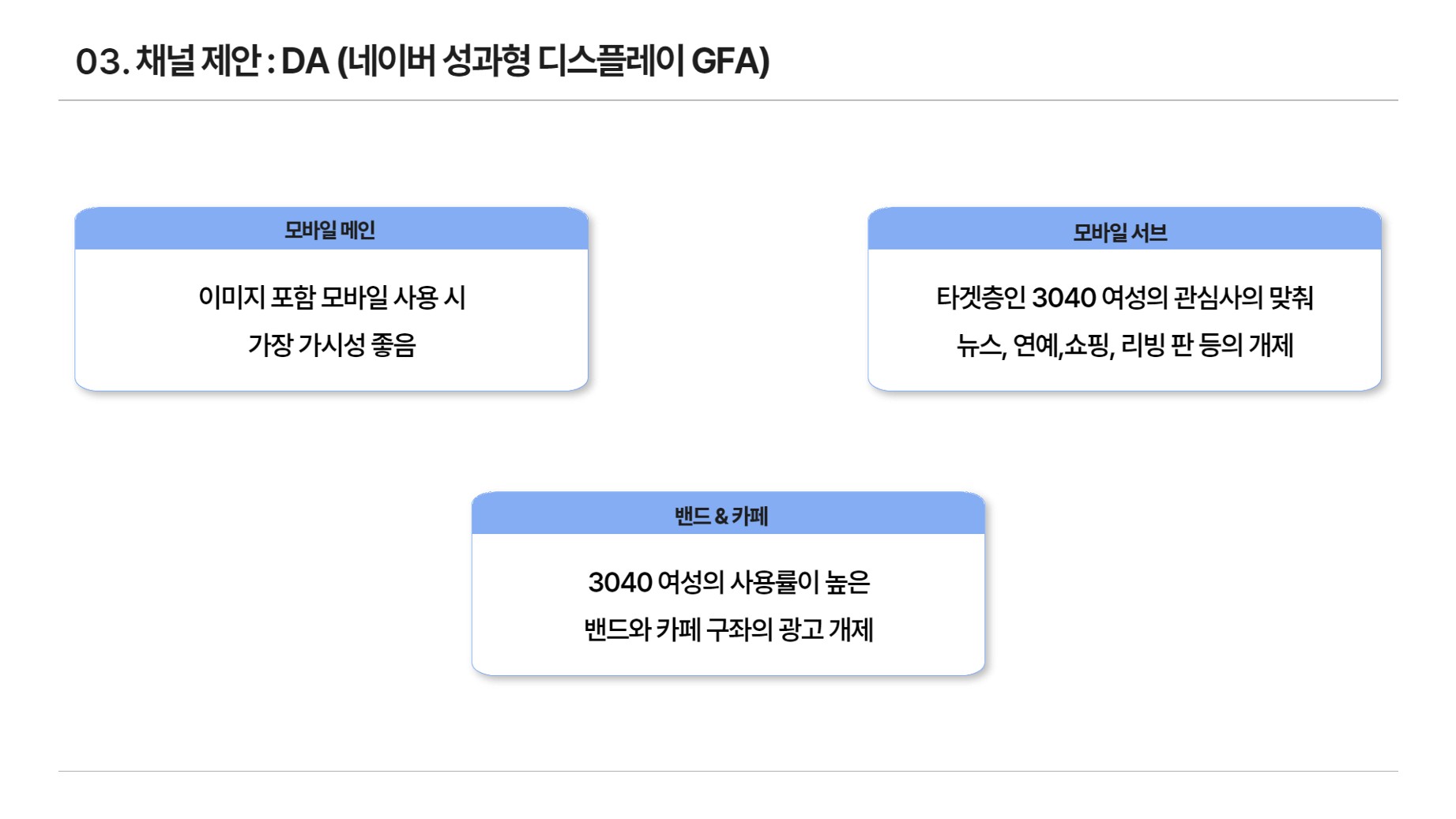1456x819 pixels.
Task: Click the slide title '03. 채널 제안'
Action: pyautogui.click(x=167, y=61)
